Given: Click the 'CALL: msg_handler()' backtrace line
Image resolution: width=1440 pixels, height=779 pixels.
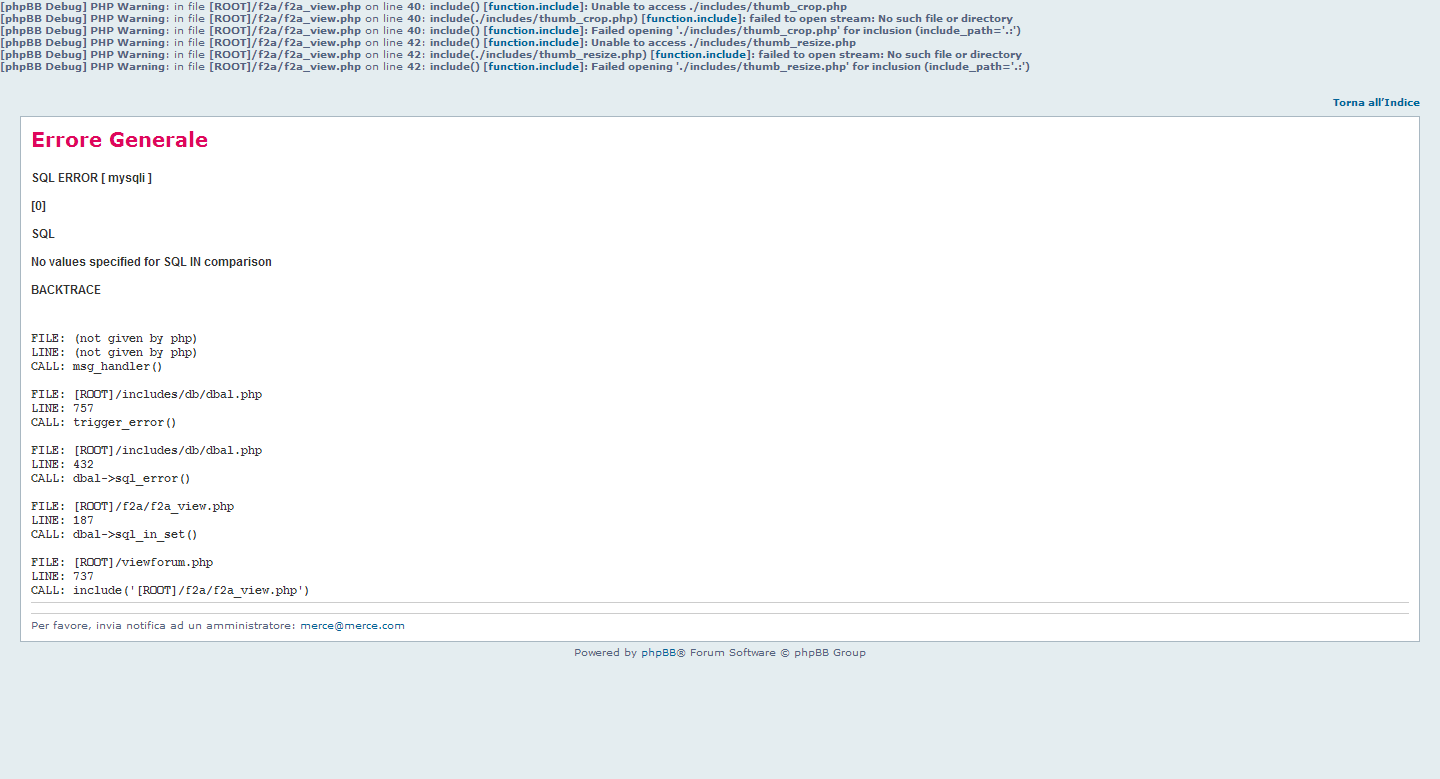Looking at the screenshot, I should coord(97,367).
